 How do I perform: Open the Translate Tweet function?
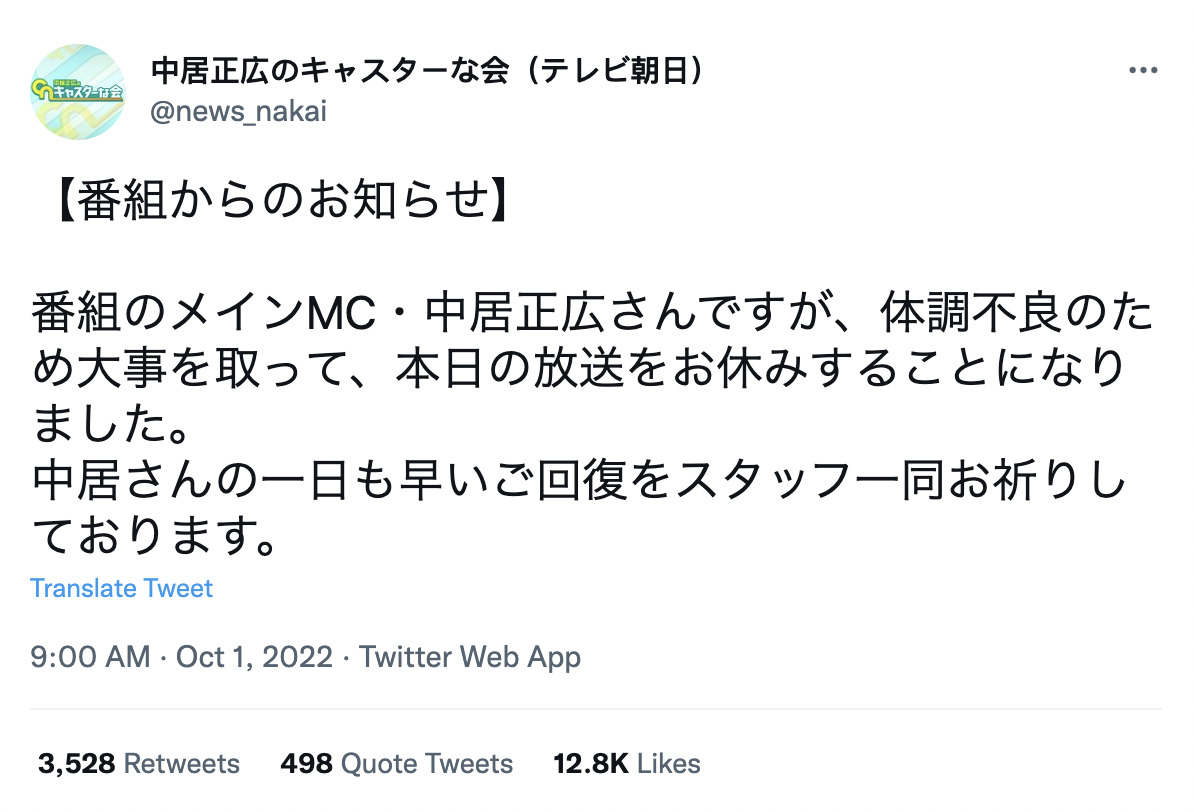(x=122, y=588)
